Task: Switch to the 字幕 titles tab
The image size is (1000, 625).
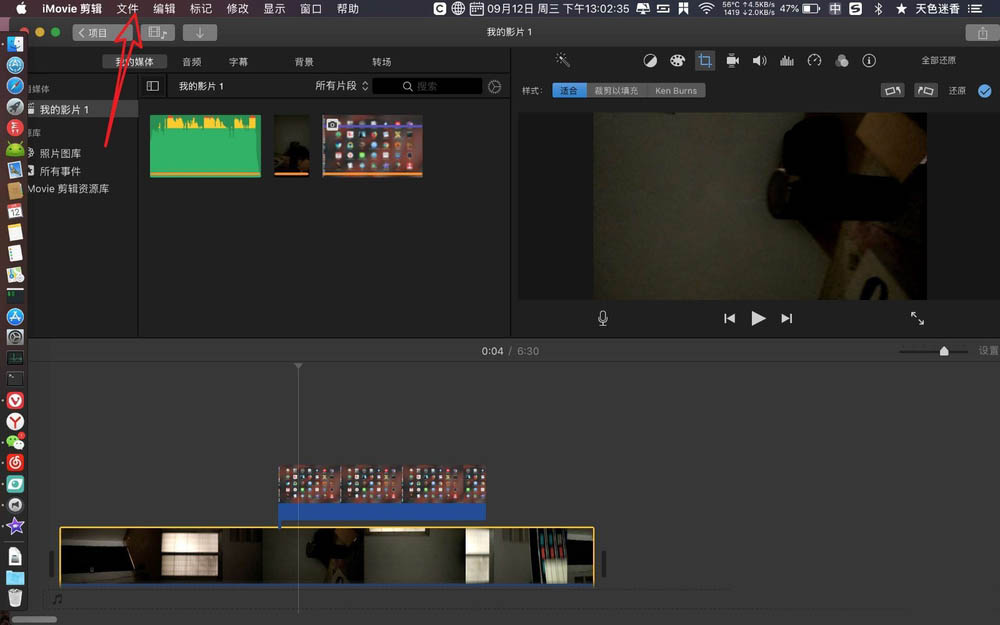Action: coord(239,62)
